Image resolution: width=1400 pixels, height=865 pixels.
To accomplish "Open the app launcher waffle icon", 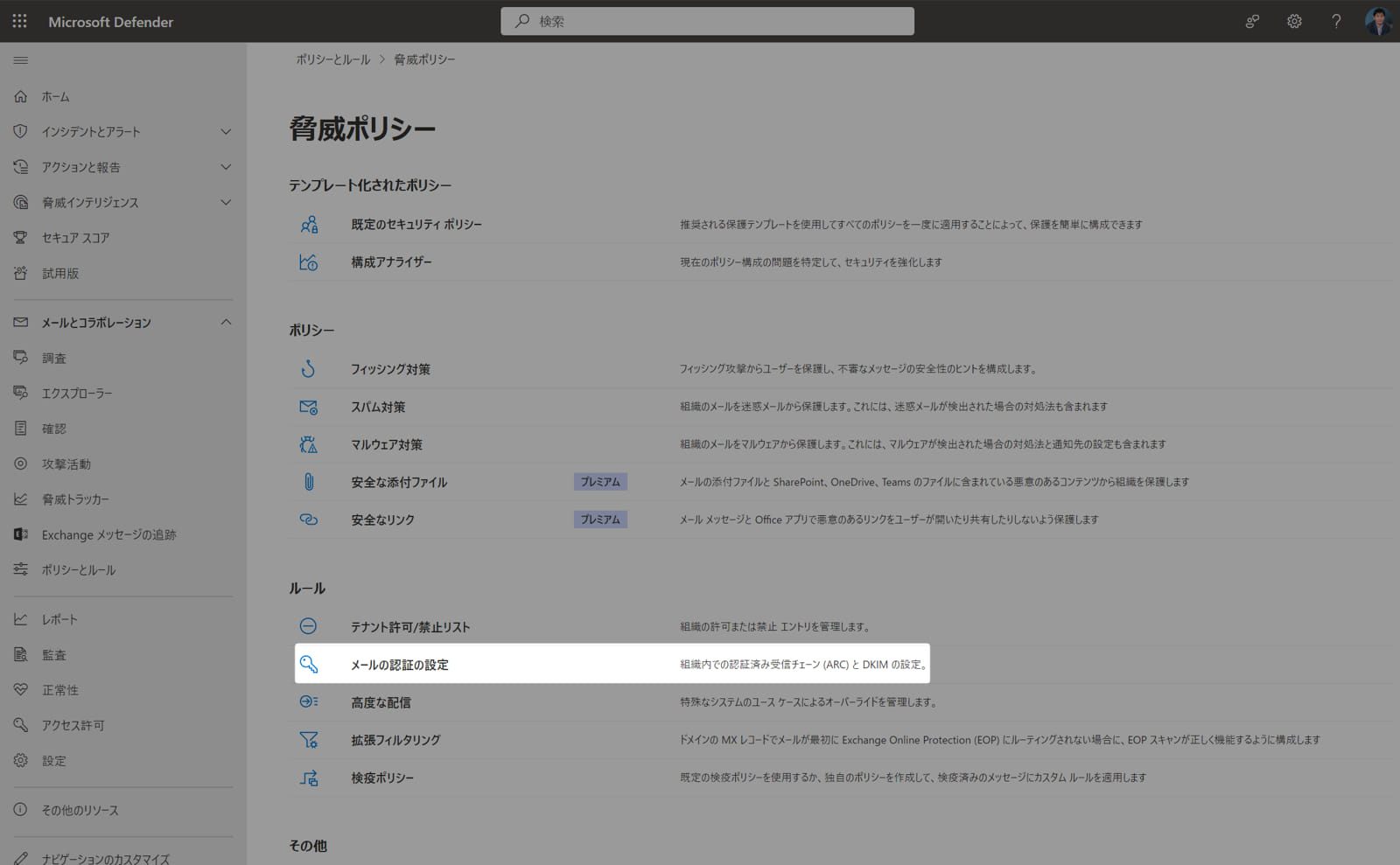I will point(20,21).
